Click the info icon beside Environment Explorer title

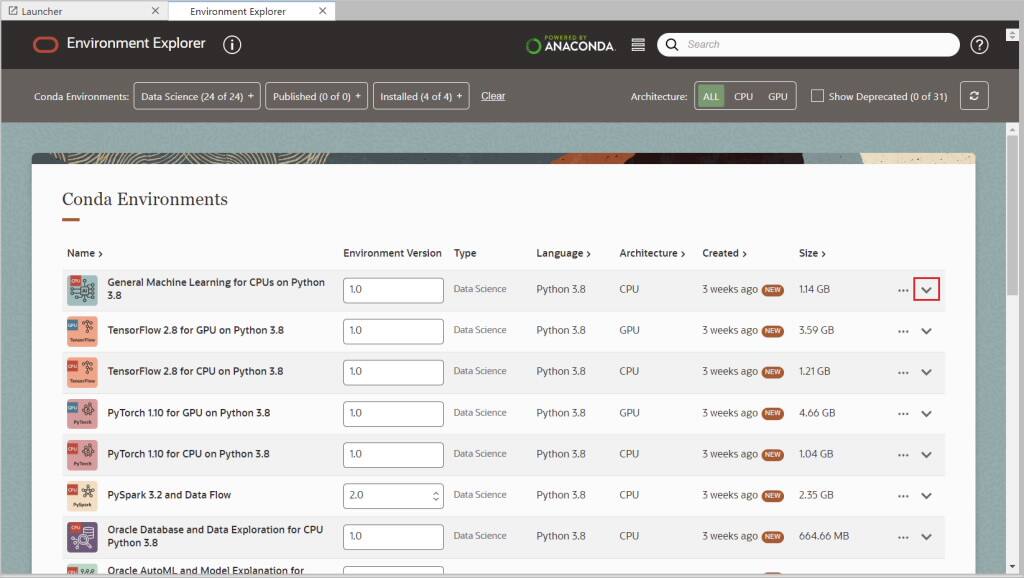point(234,44)
